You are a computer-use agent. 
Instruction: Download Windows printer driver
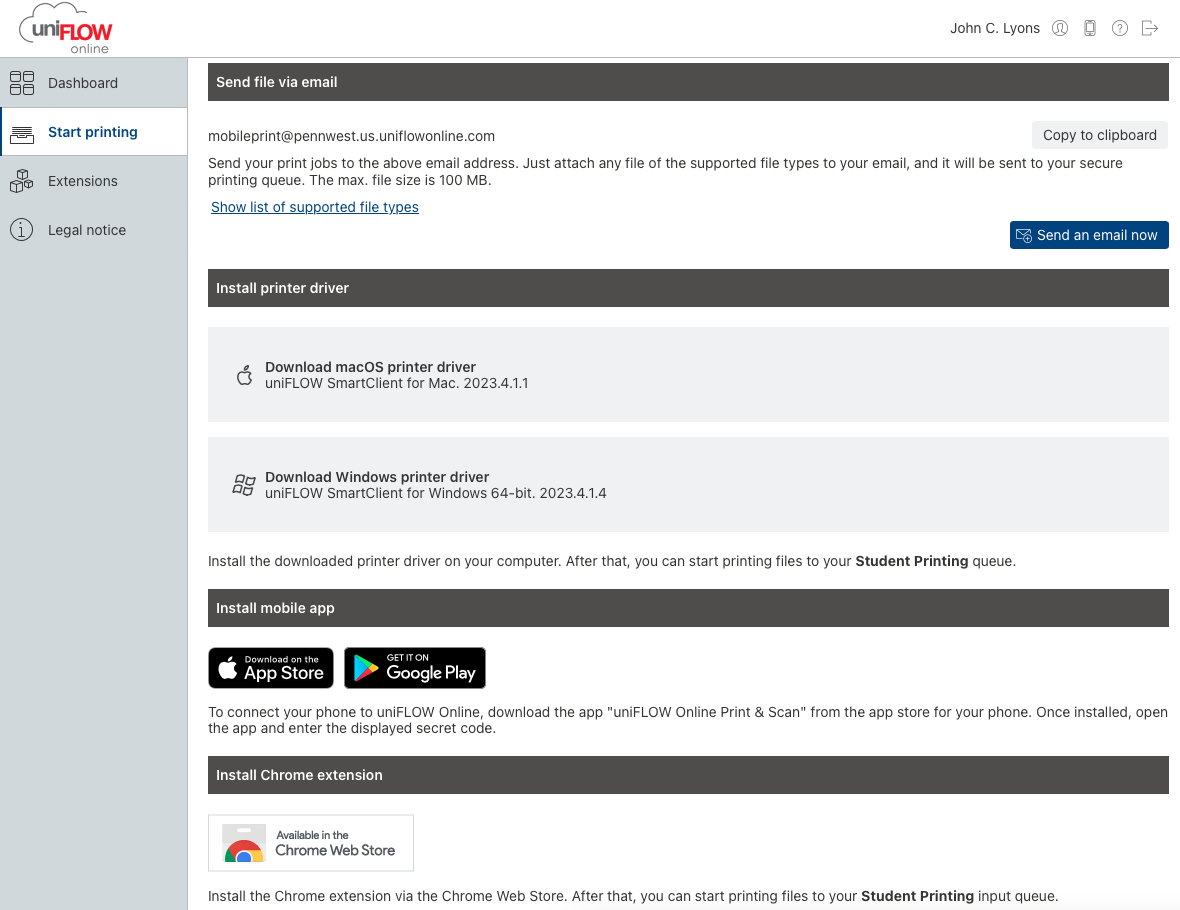pos(688,485)
